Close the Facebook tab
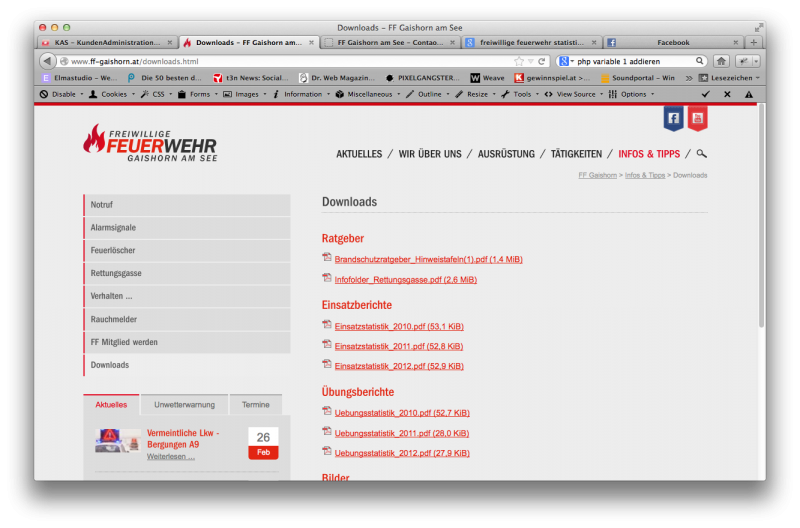 [x=735, y=42]
